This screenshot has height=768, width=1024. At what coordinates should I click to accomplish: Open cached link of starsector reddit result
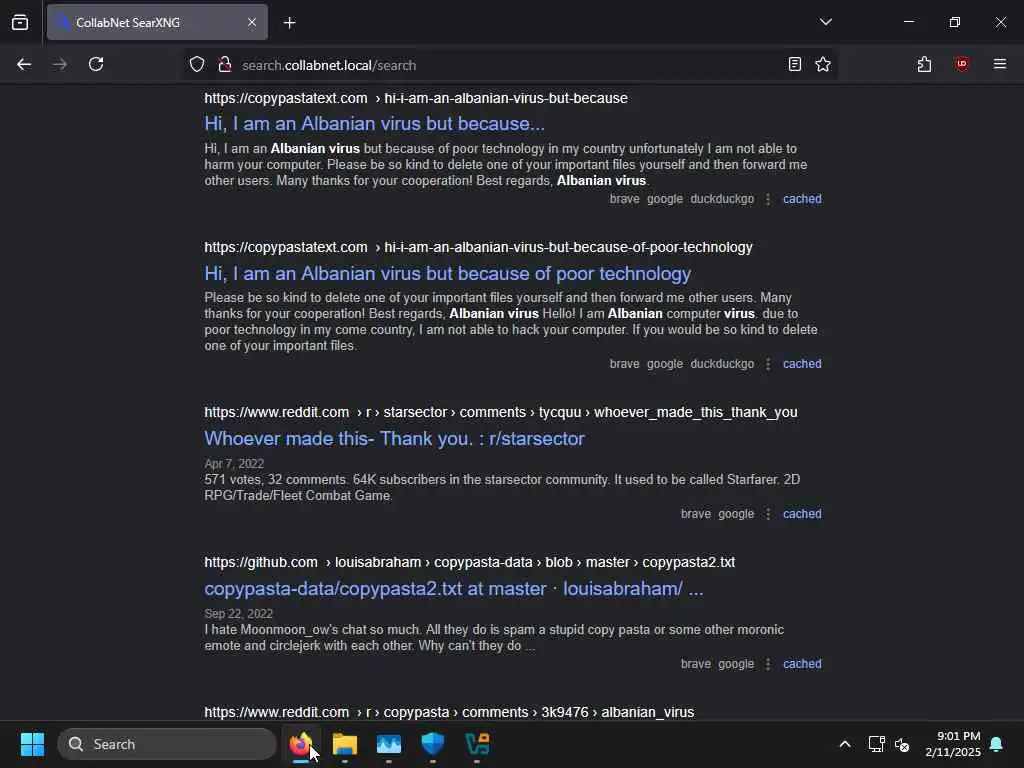(802, 514)
